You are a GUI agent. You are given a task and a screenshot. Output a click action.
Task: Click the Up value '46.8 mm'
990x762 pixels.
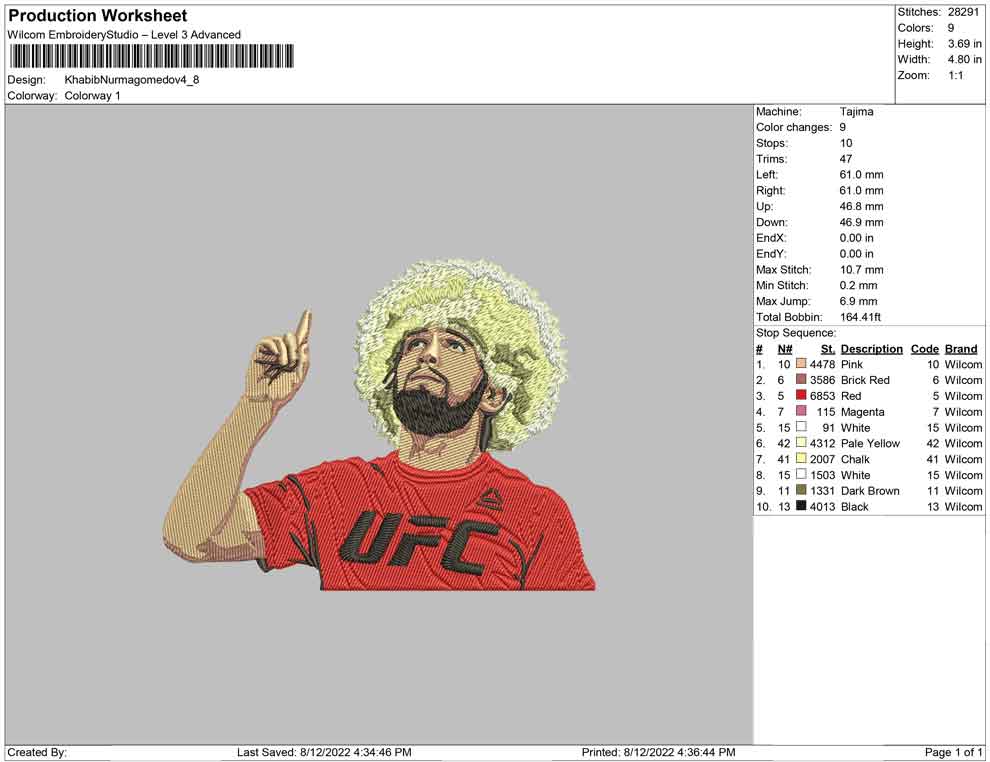tap(861, 206)
